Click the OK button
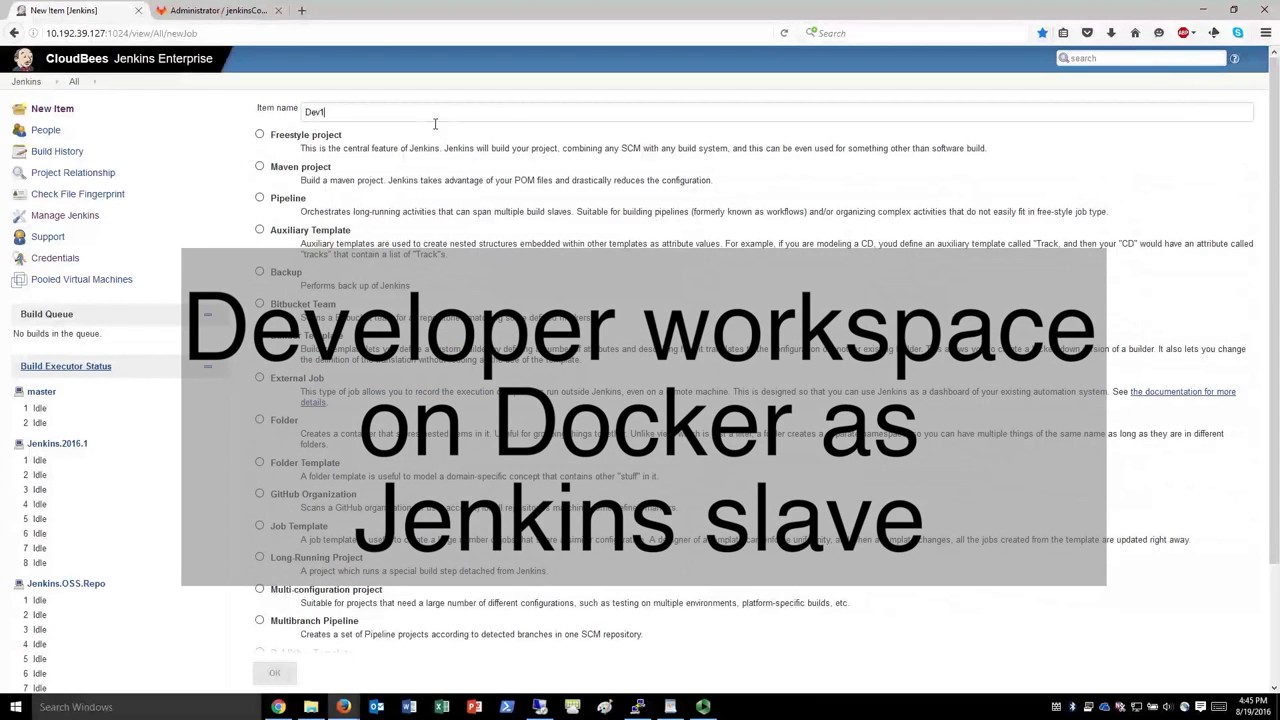This screenshot has height=720, width=1280. click(x=274, y=673)
